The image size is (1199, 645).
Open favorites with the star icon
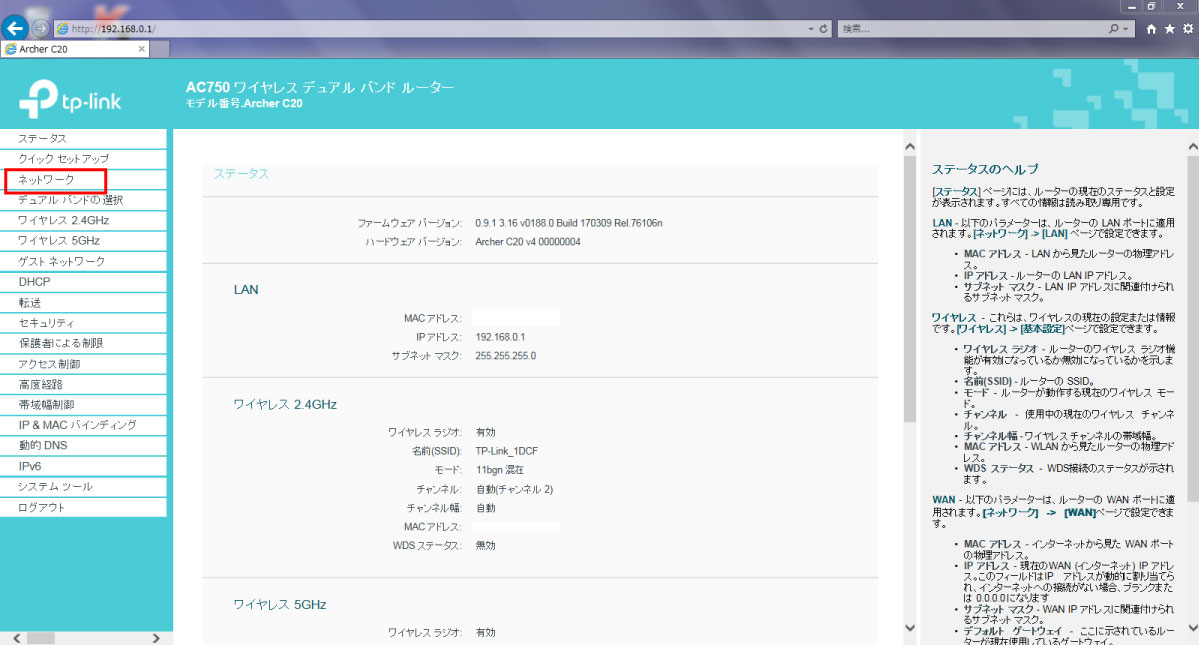tap(1169, 29)
